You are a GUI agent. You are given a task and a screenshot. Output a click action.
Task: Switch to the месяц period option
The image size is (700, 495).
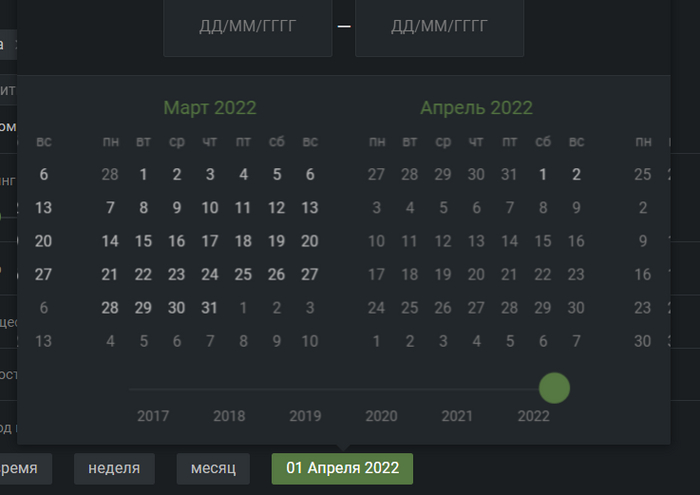pos(213,468)
